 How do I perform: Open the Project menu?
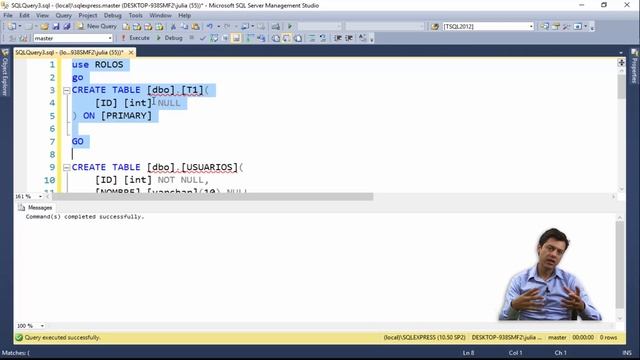(x=88, y=16)
